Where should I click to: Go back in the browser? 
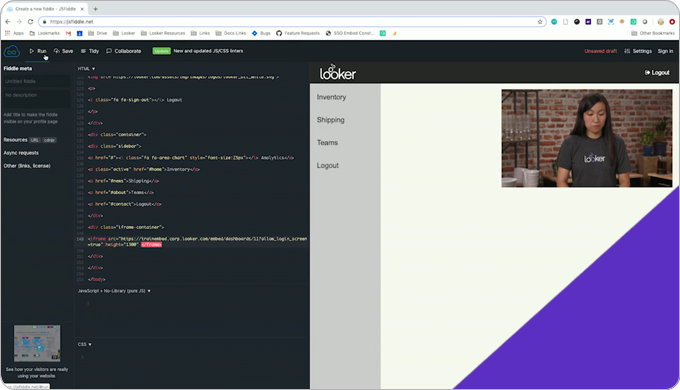tap(8, 22)
